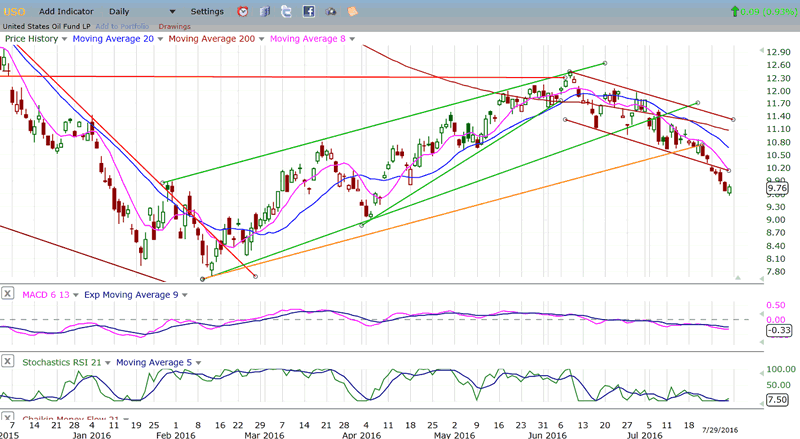
Task: Open the Add Indicator menu
Action: click(67, 11)
